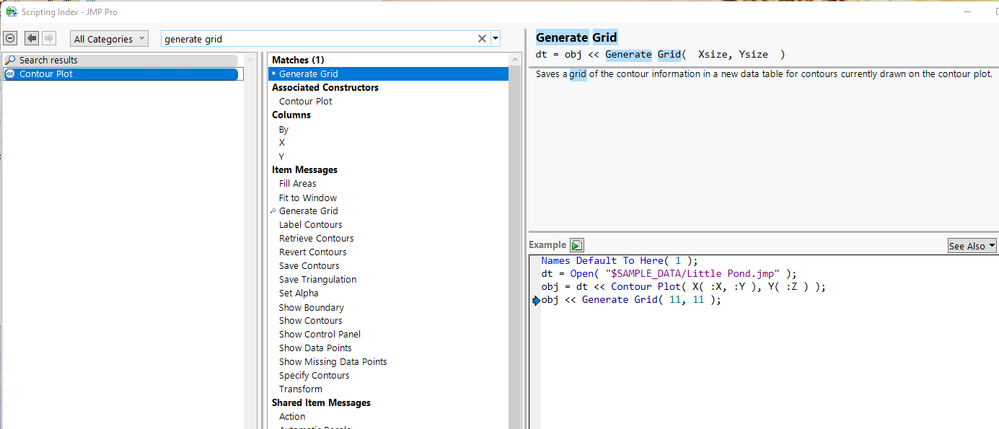The width and height of the screenshot is (999, 429).
Task: Select the X column item
Action: click(282, 143)
